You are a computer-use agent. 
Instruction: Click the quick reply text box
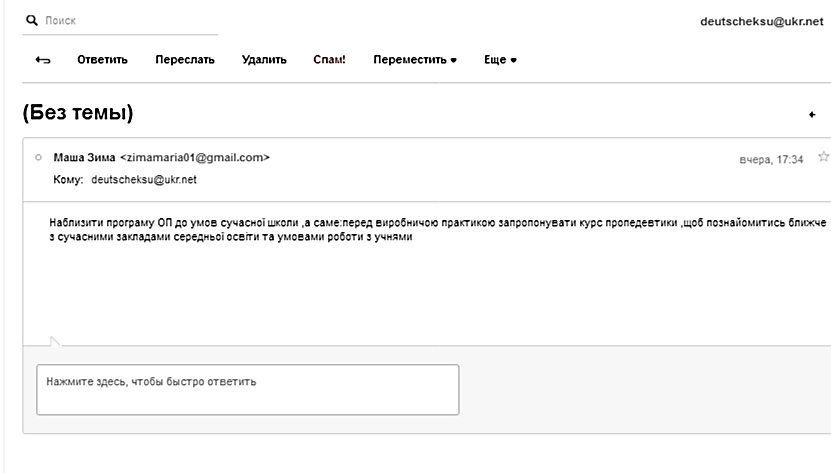[247, 390]
